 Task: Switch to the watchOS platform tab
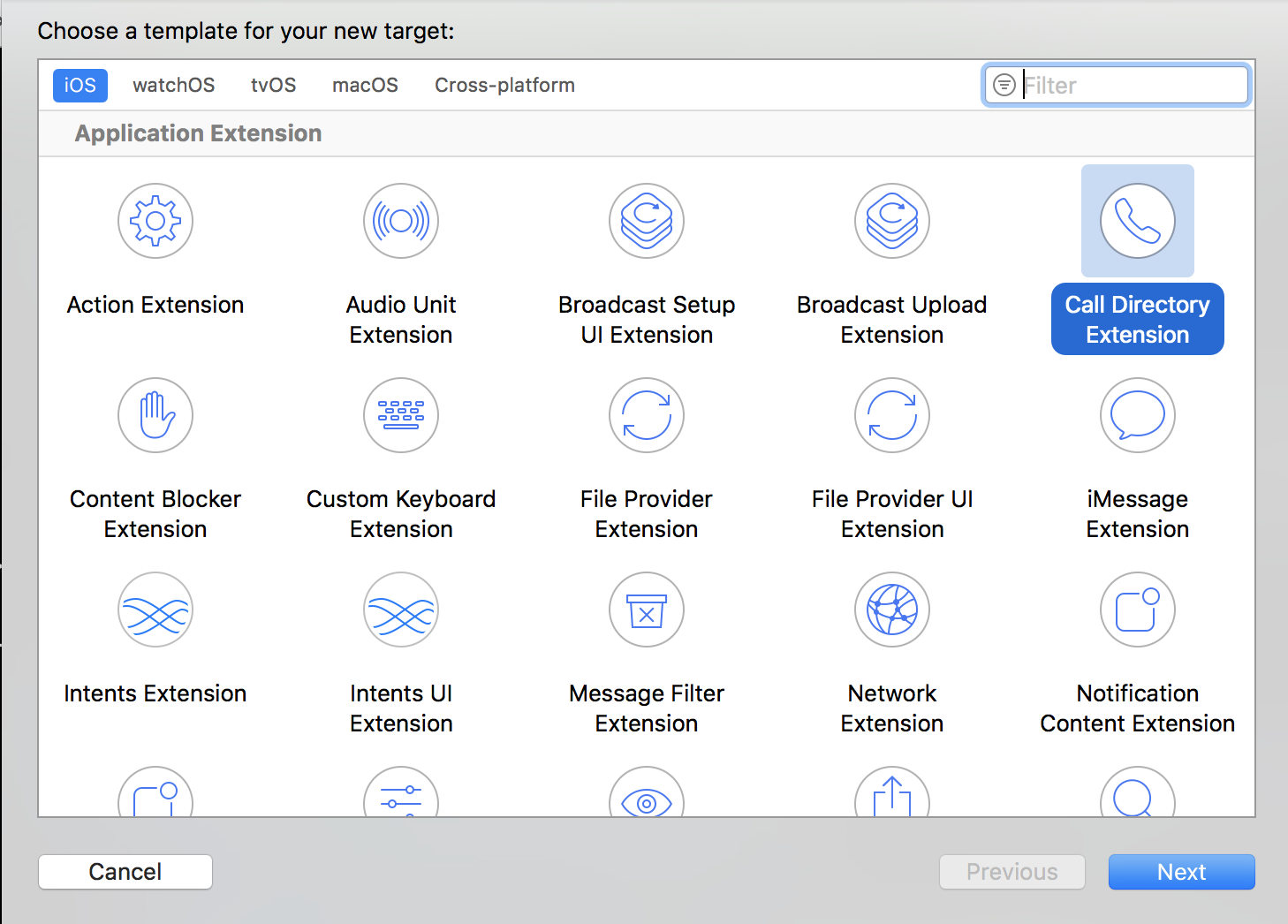[174, 86]
